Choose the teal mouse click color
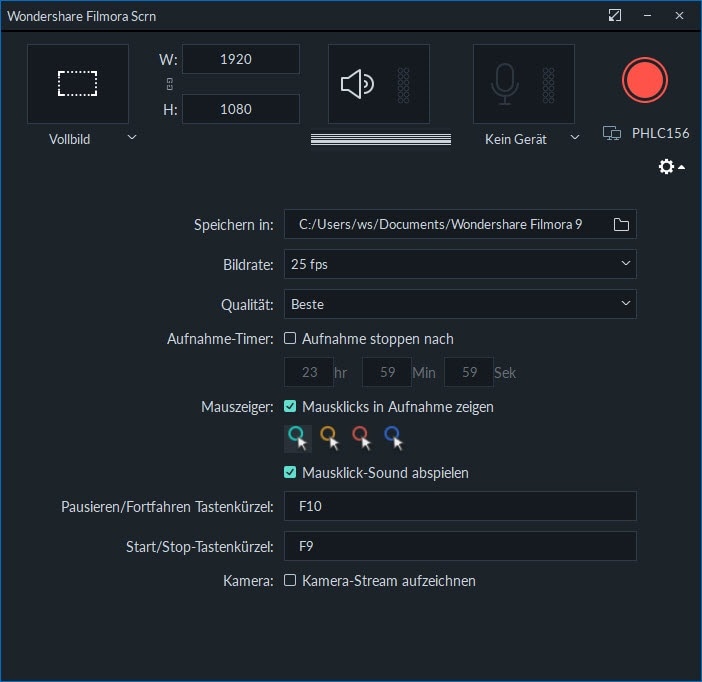Screen dimensions: 702x682 coord(298,438)
